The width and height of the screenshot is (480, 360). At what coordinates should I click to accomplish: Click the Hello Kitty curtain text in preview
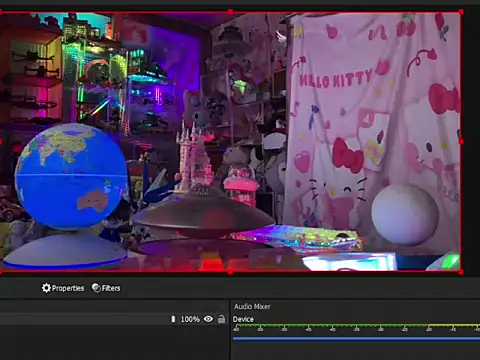pos(335,79)
